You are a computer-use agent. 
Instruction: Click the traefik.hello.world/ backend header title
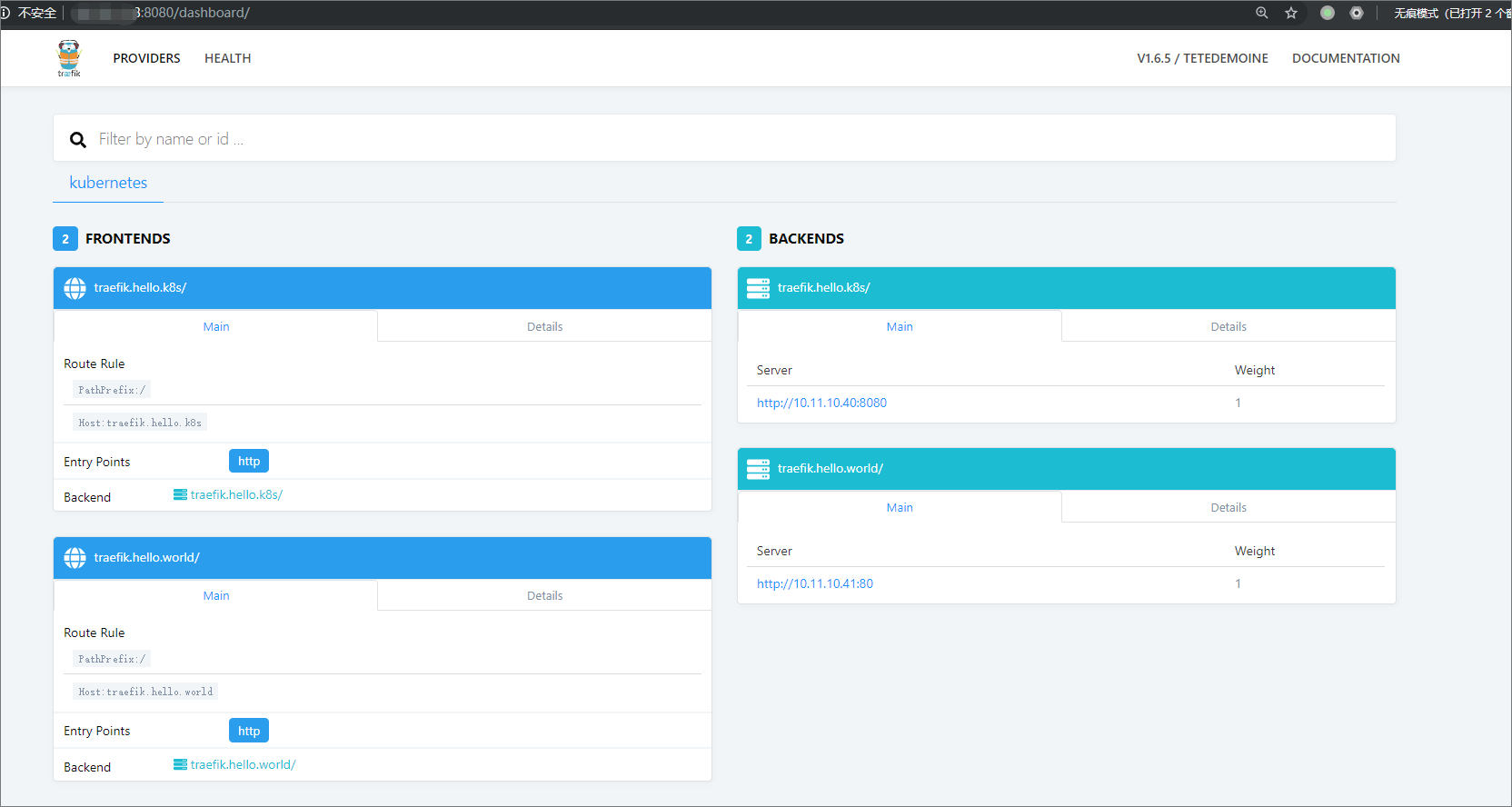click(830, 468)
